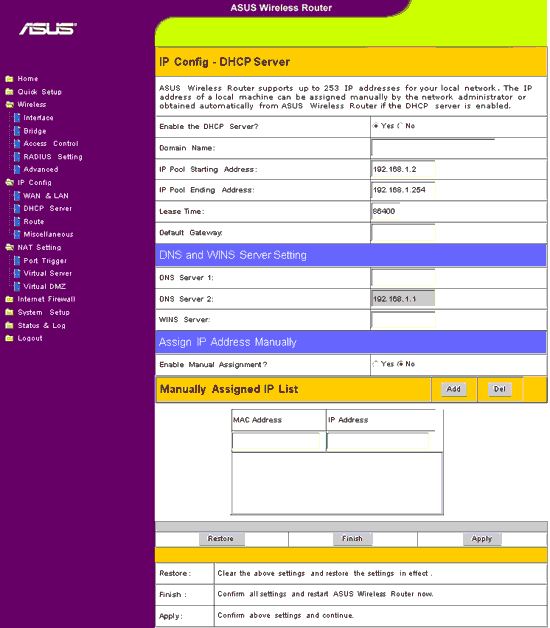Screen dimensions: 550x628
Task: Open the IP Config menu section
Action: (x=34, y=183)
